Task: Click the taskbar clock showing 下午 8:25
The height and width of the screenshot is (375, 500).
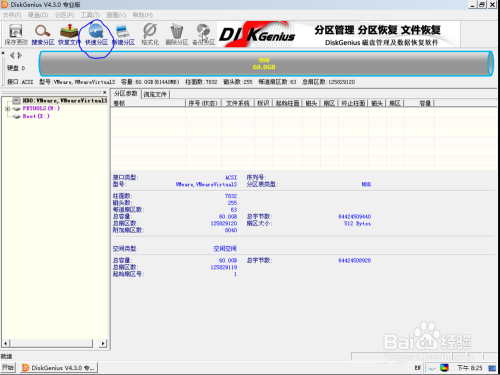Action: tap(469, 368)
